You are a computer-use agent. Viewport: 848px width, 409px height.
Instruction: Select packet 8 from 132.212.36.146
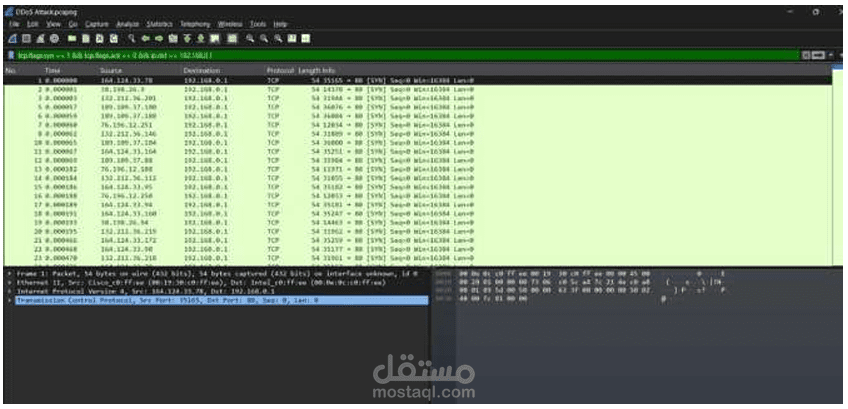418,133
